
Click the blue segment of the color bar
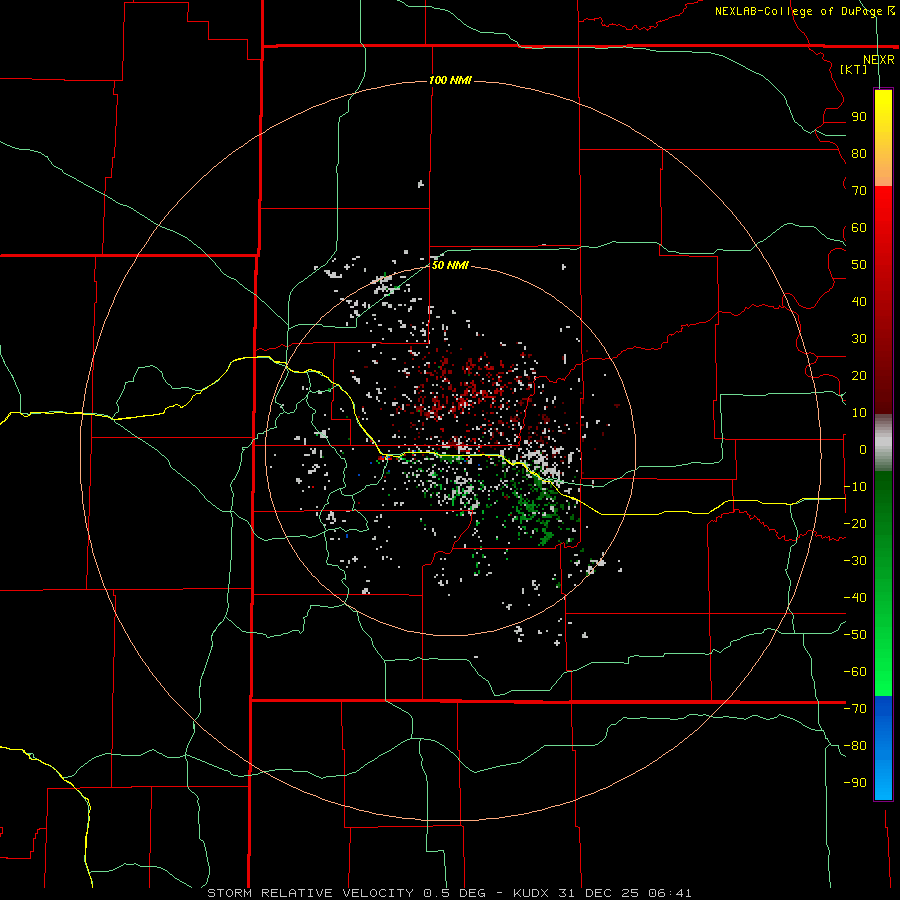click(883, 747)
